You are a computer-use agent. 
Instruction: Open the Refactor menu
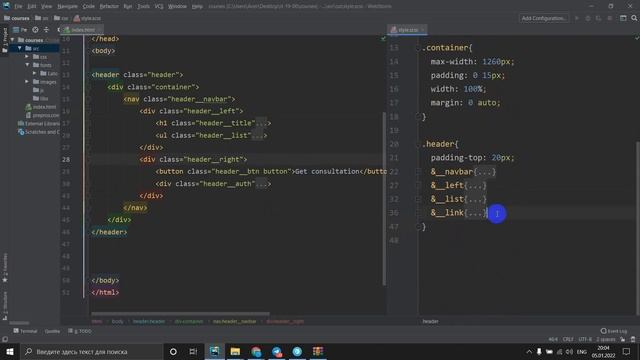tap(109, 6)
